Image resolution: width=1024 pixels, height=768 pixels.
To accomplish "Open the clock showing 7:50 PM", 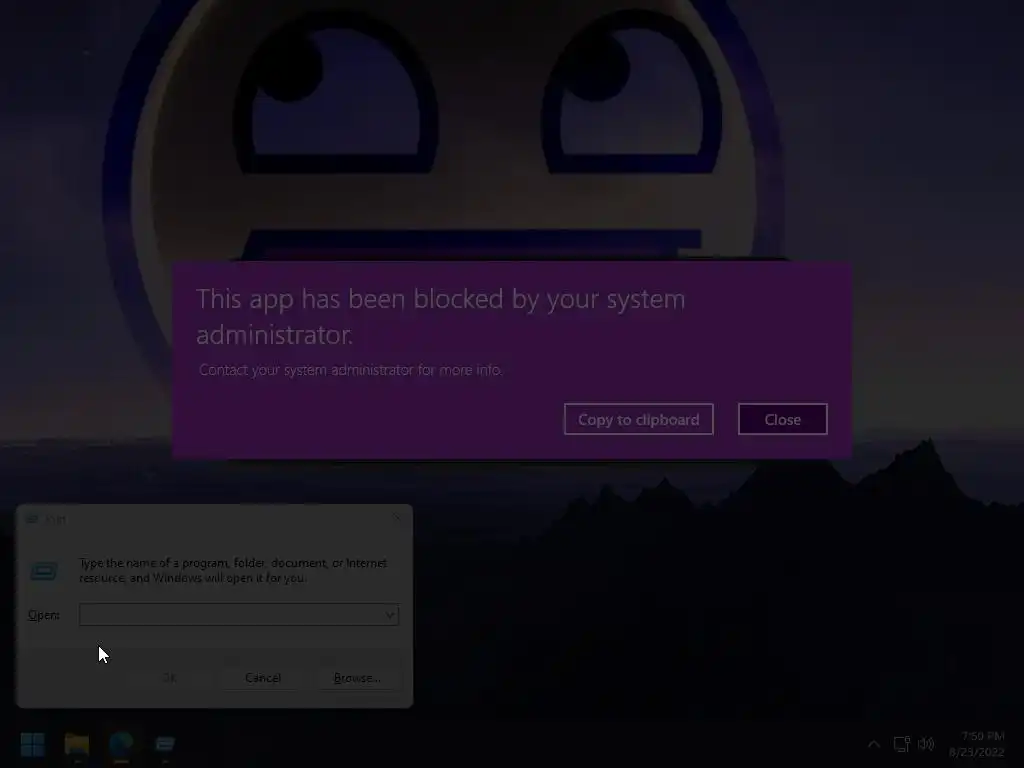I will 977,744.
